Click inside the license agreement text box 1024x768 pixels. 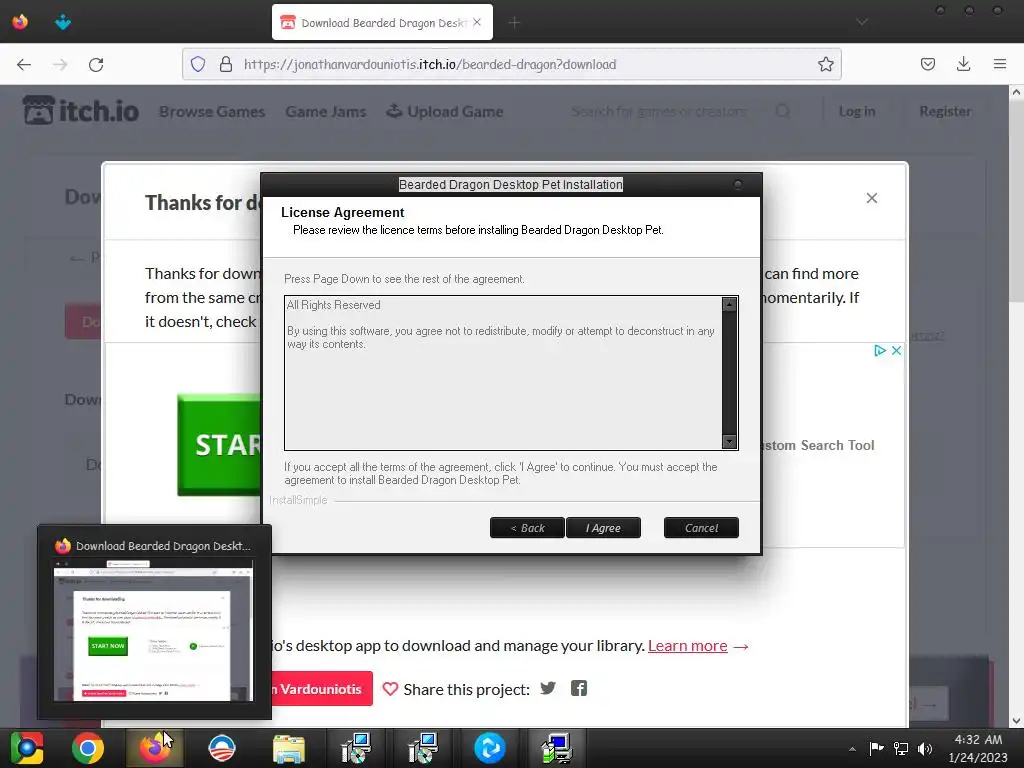tap(503, 373)
